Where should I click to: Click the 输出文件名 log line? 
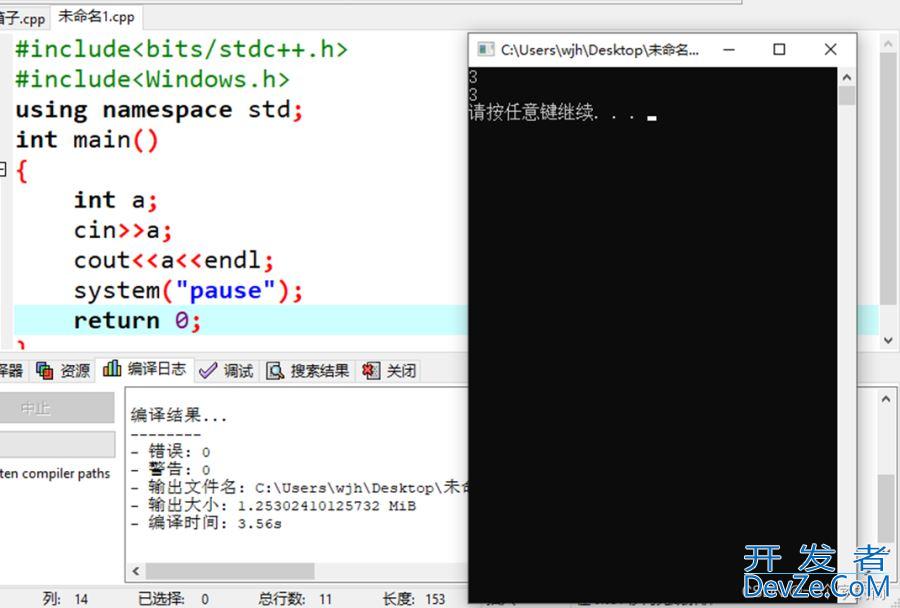300,487
